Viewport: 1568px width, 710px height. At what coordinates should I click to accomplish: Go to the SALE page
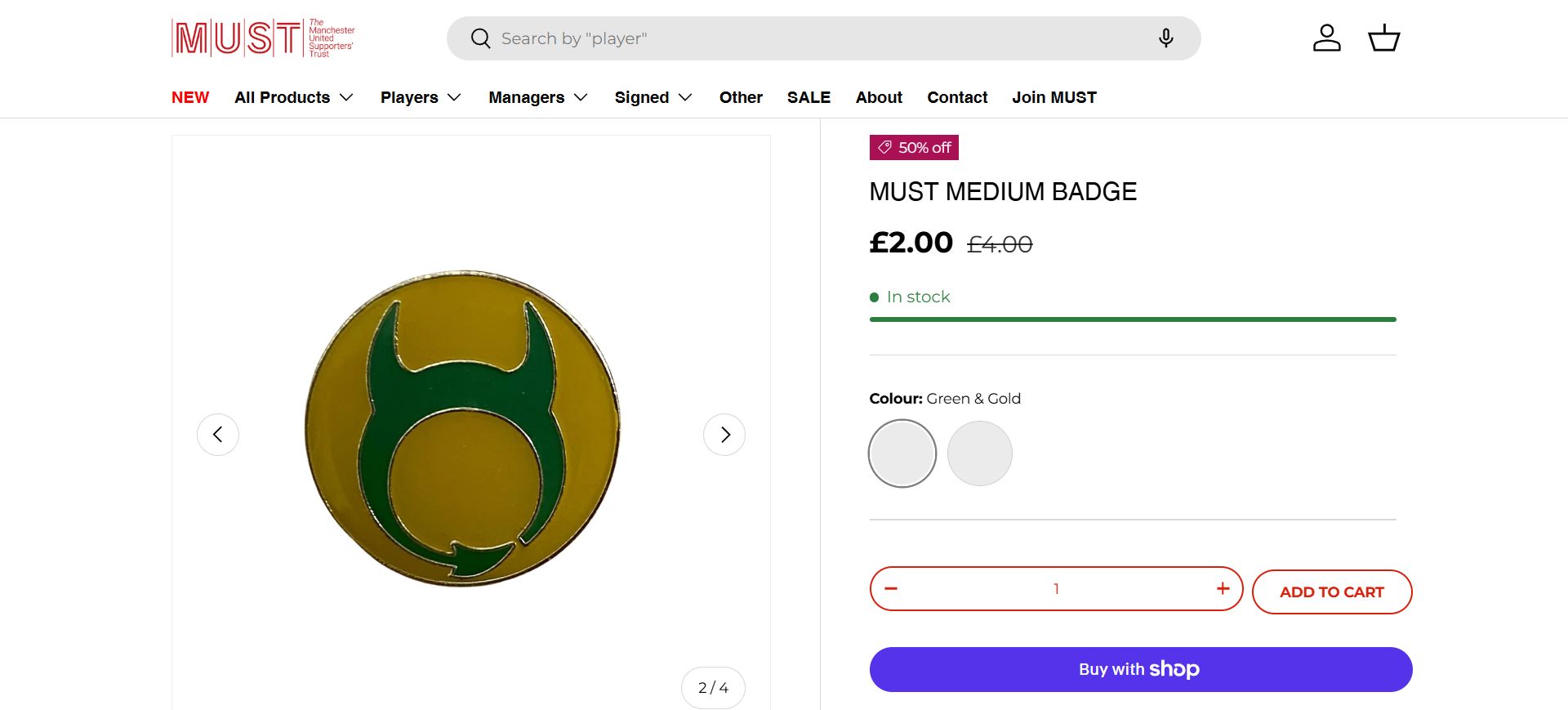pyautogui.click(x=808, y=97)
